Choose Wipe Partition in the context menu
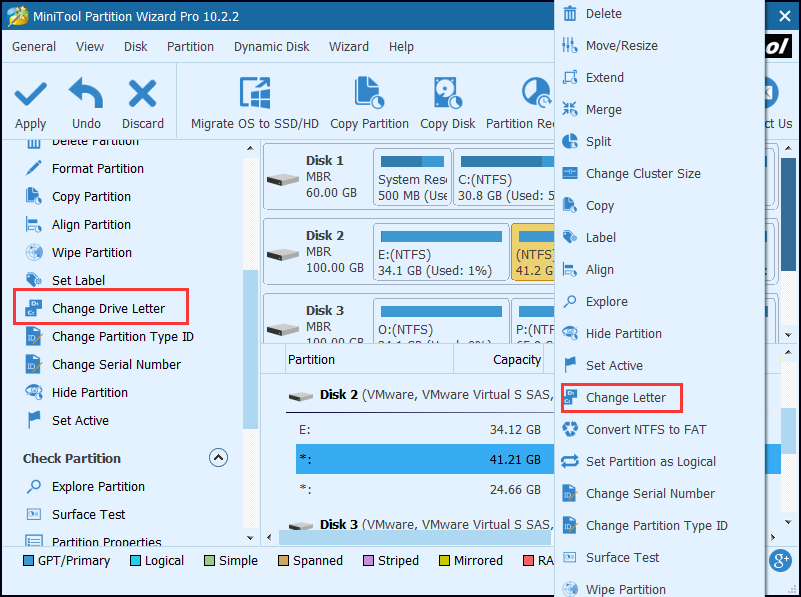The image size is (801, 597). [625, 589]
